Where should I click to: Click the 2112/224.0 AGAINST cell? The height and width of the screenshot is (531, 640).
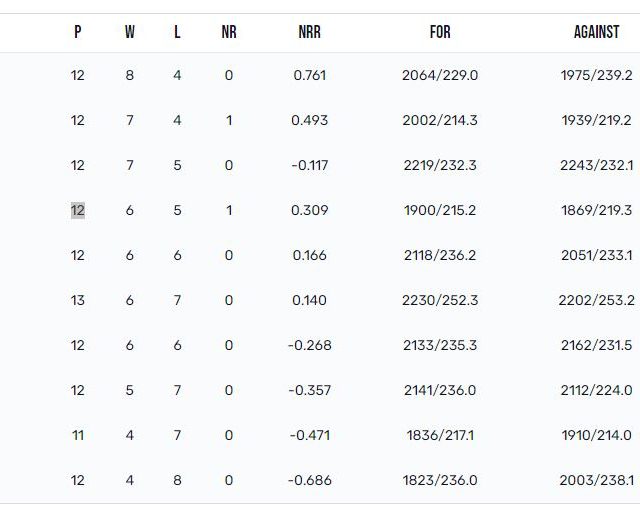tap(596, 390)
